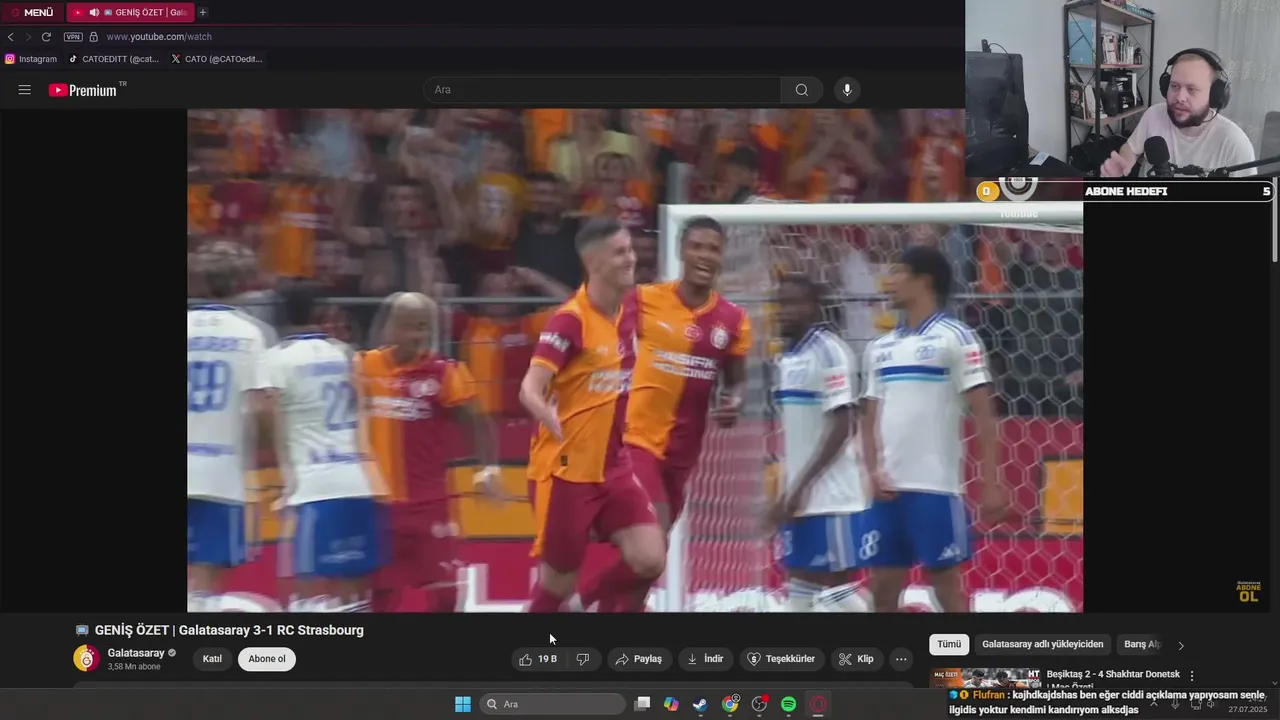
Task: Open the YouTube hamburger guide menu
Action: [25, 90]
